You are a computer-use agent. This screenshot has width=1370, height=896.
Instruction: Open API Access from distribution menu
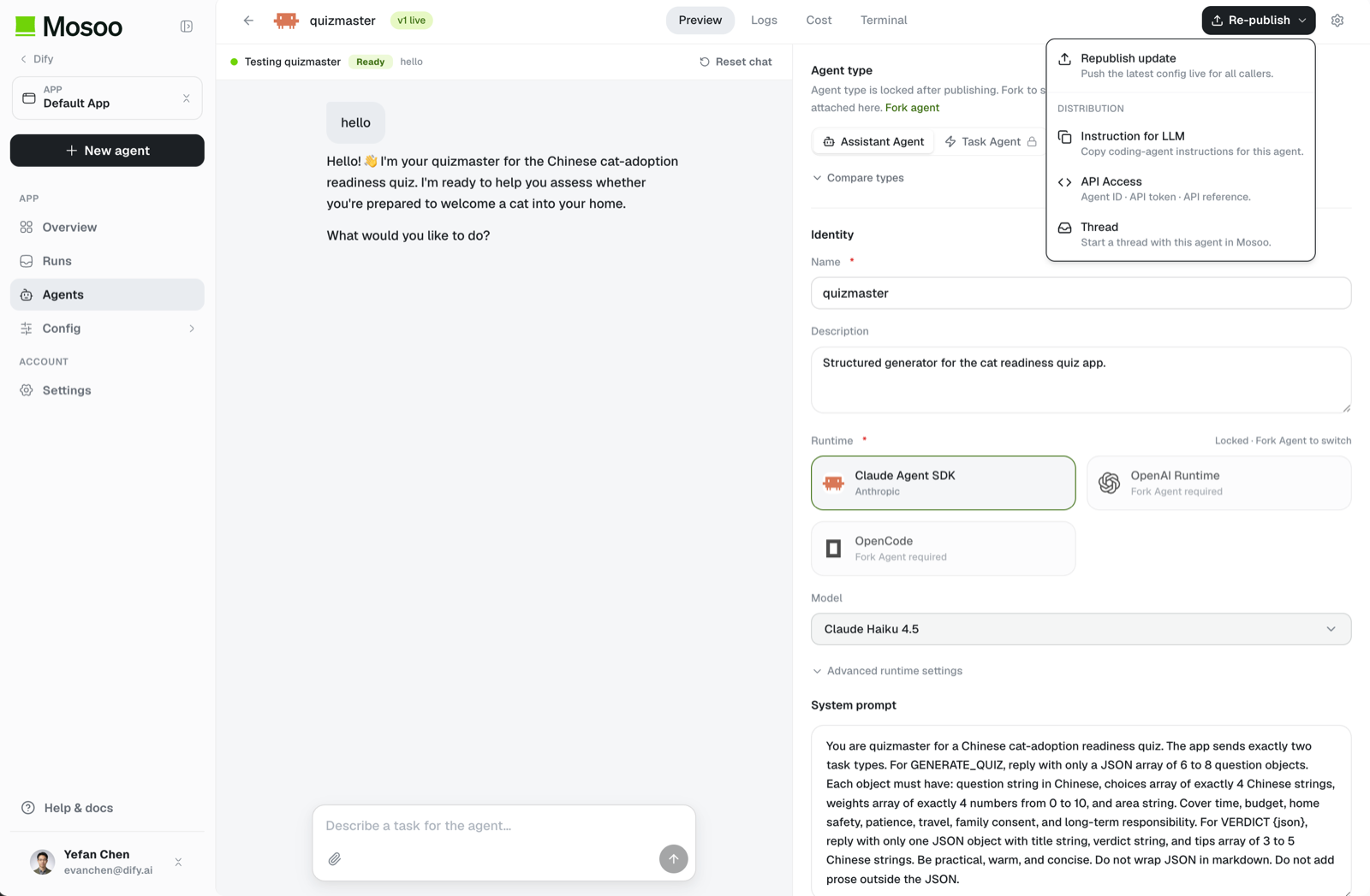point(1180,188)
